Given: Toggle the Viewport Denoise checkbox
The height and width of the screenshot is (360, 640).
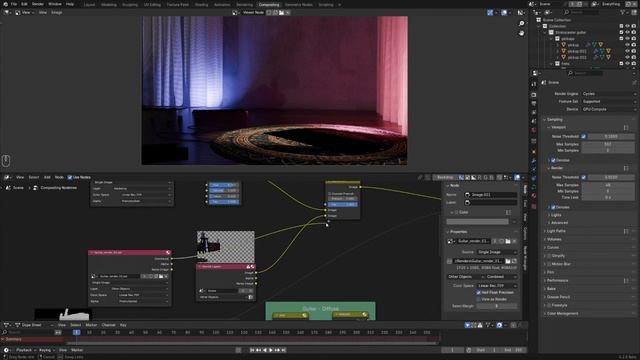Looking at the screenshot, I should pyautogui.click(x=553, y=160).
